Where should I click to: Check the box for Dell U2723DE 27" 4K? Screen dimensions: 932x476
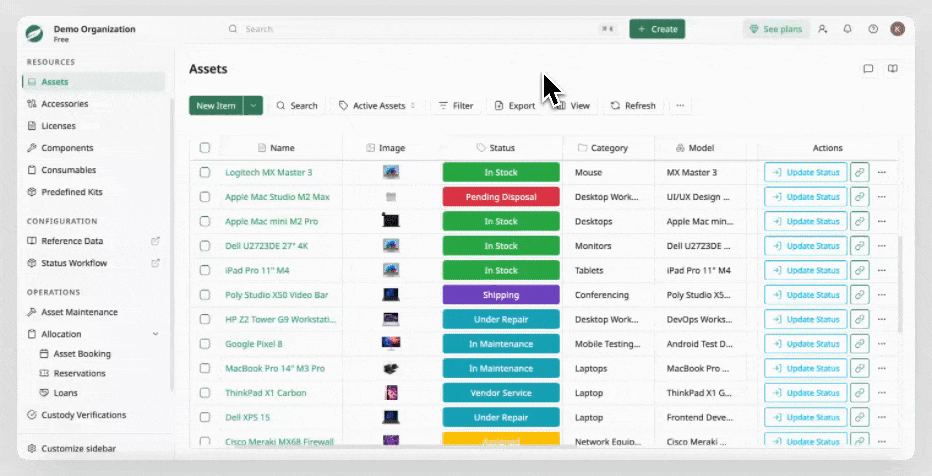[x=204, y=246]
